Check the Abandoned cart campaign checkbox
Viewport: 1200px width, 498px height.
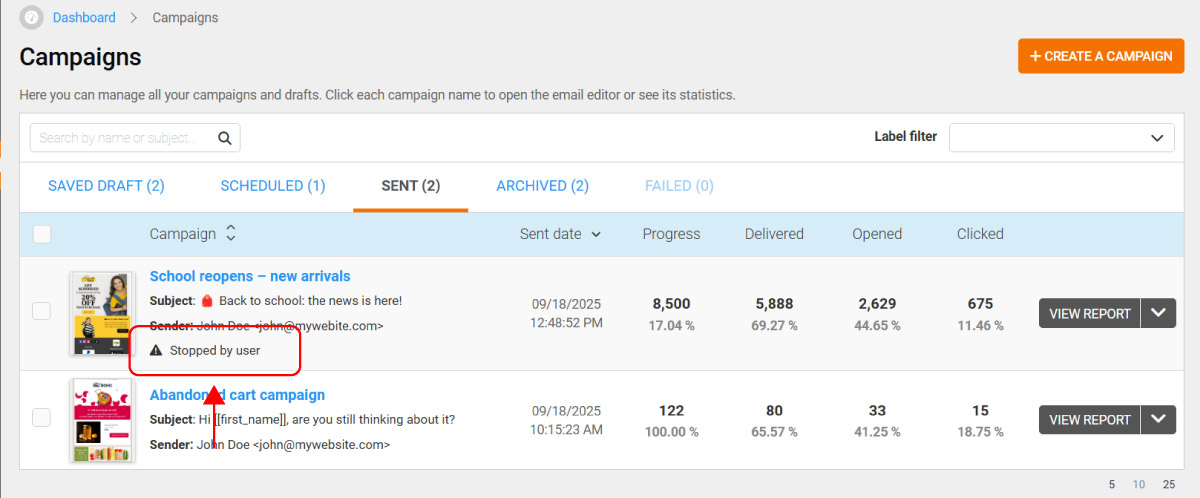tap(42, 418)
